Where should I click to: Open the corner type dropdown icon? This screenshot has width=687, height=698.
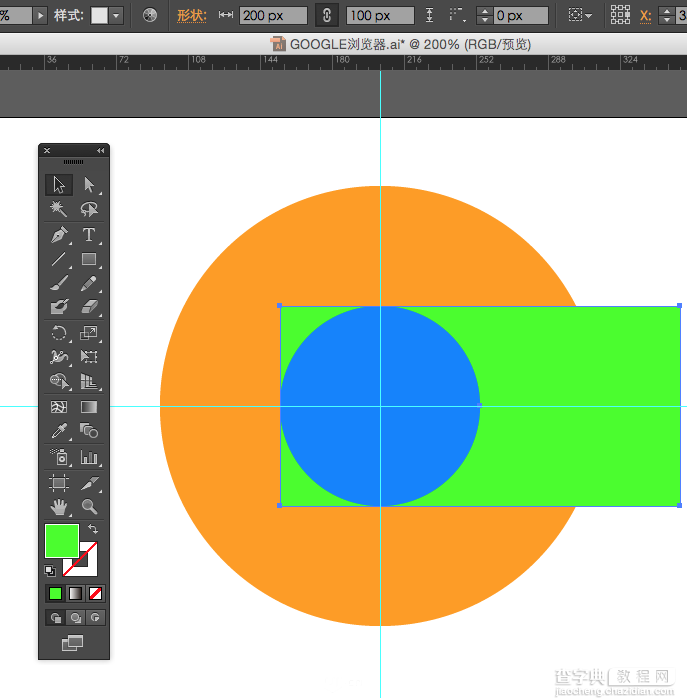[x=458, y=15]
